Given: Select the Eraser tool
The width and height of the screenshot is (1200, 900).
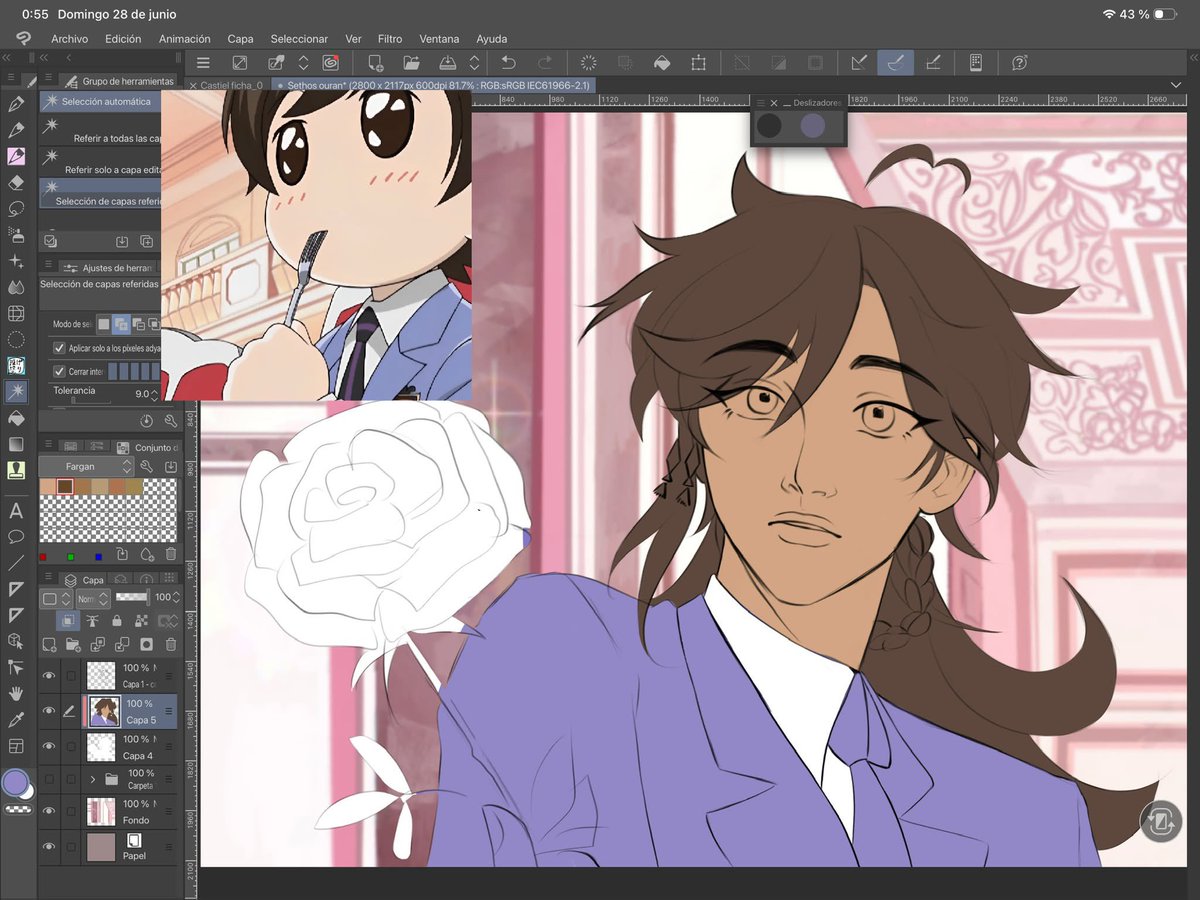Looking at the screenshot, I should (x=16, y=182).
